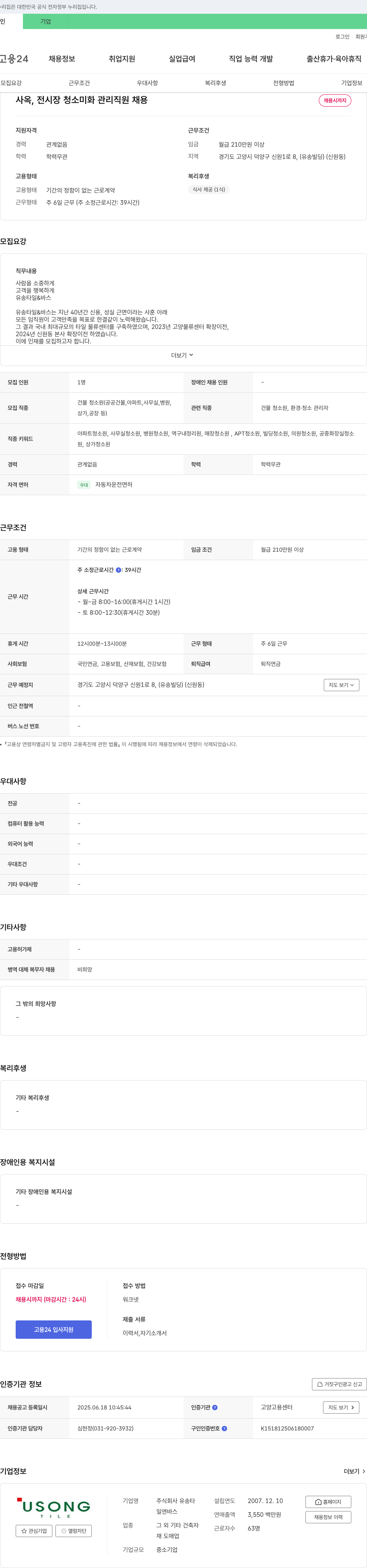Open the help icon next to 인증기관

tap(215, 1407)
